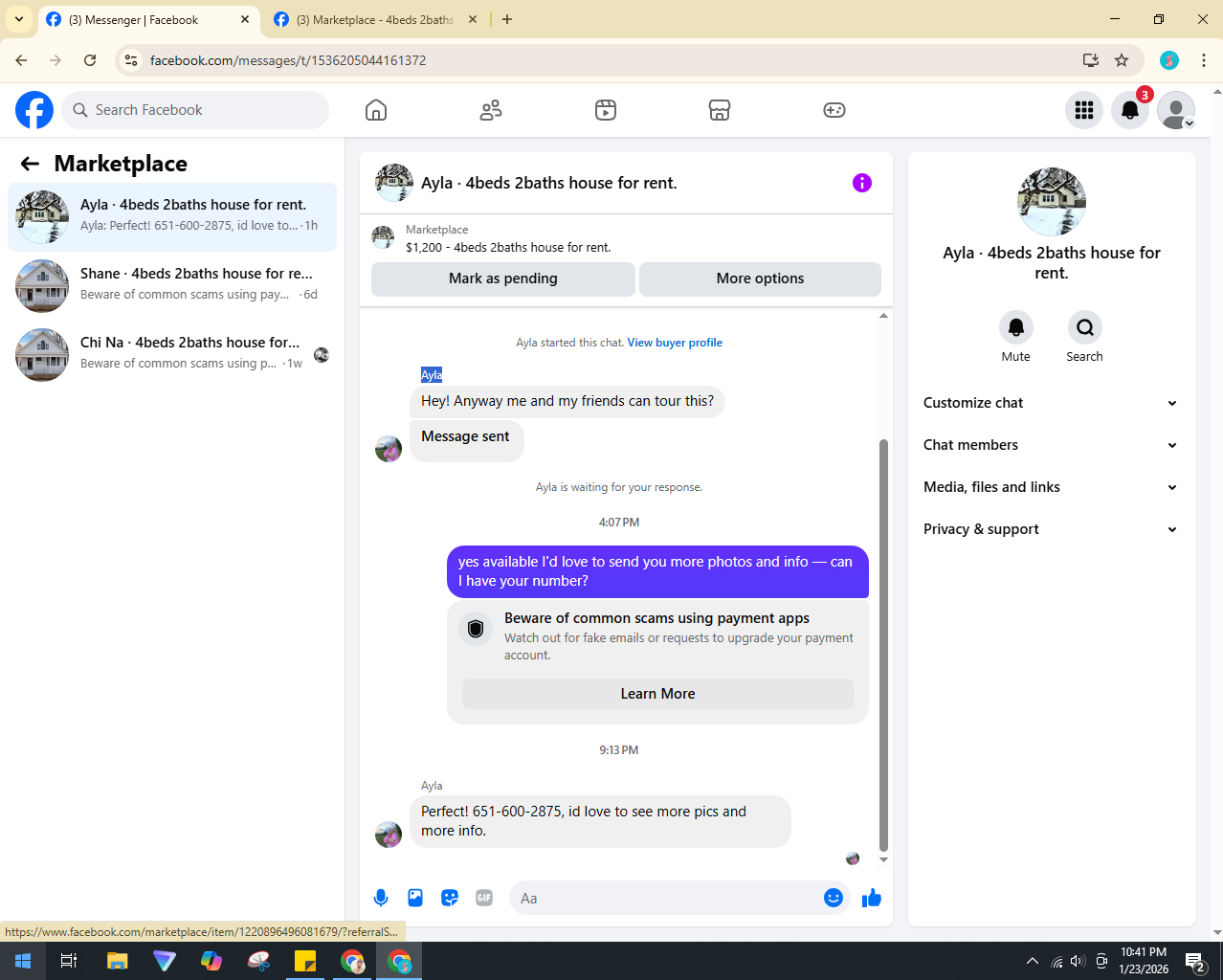Open File Explorer from taskbar

point(117,961)
